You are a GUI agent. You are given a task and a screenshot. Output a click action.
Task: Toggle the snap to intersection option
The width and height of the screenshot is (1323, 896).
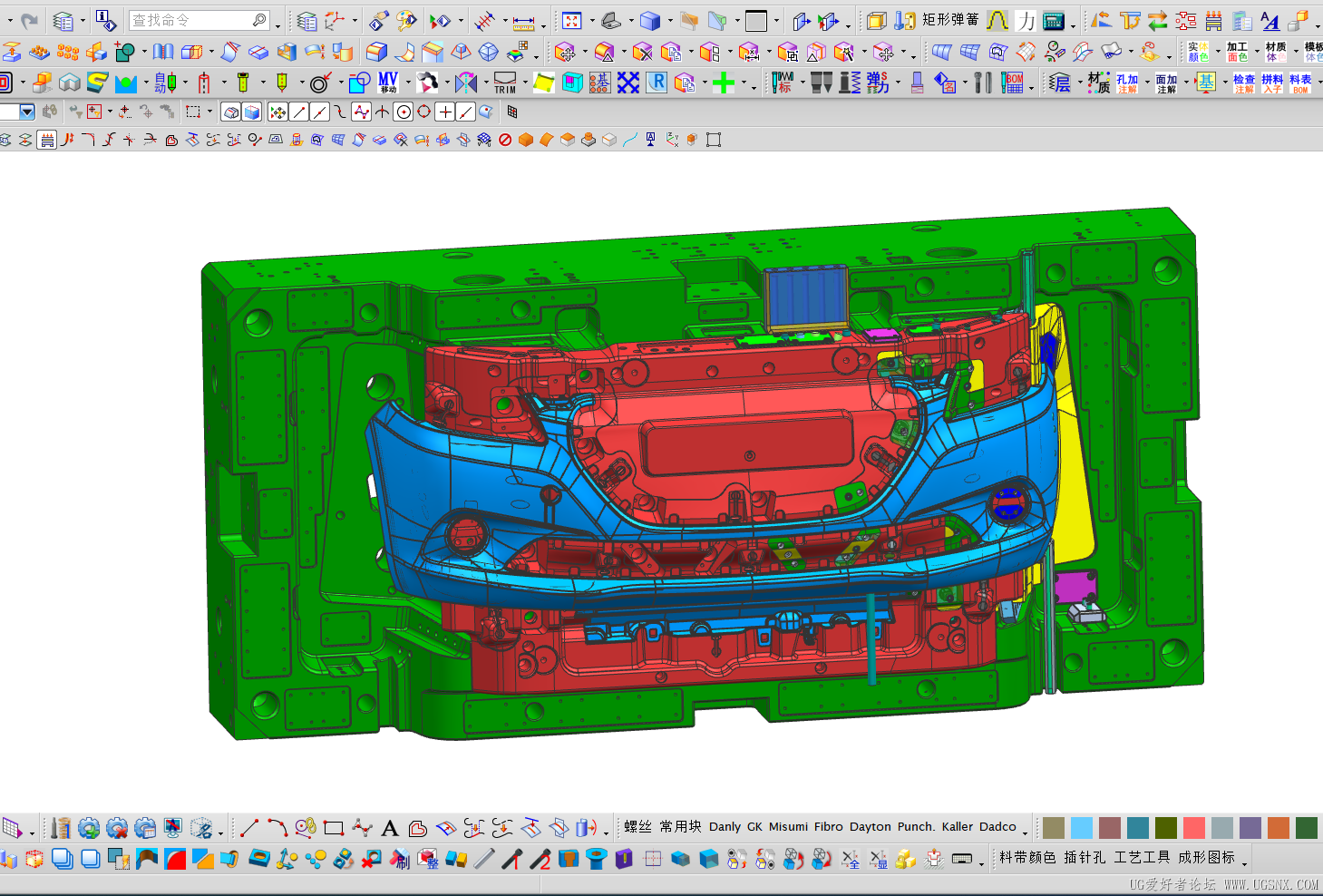coord(383,112)
